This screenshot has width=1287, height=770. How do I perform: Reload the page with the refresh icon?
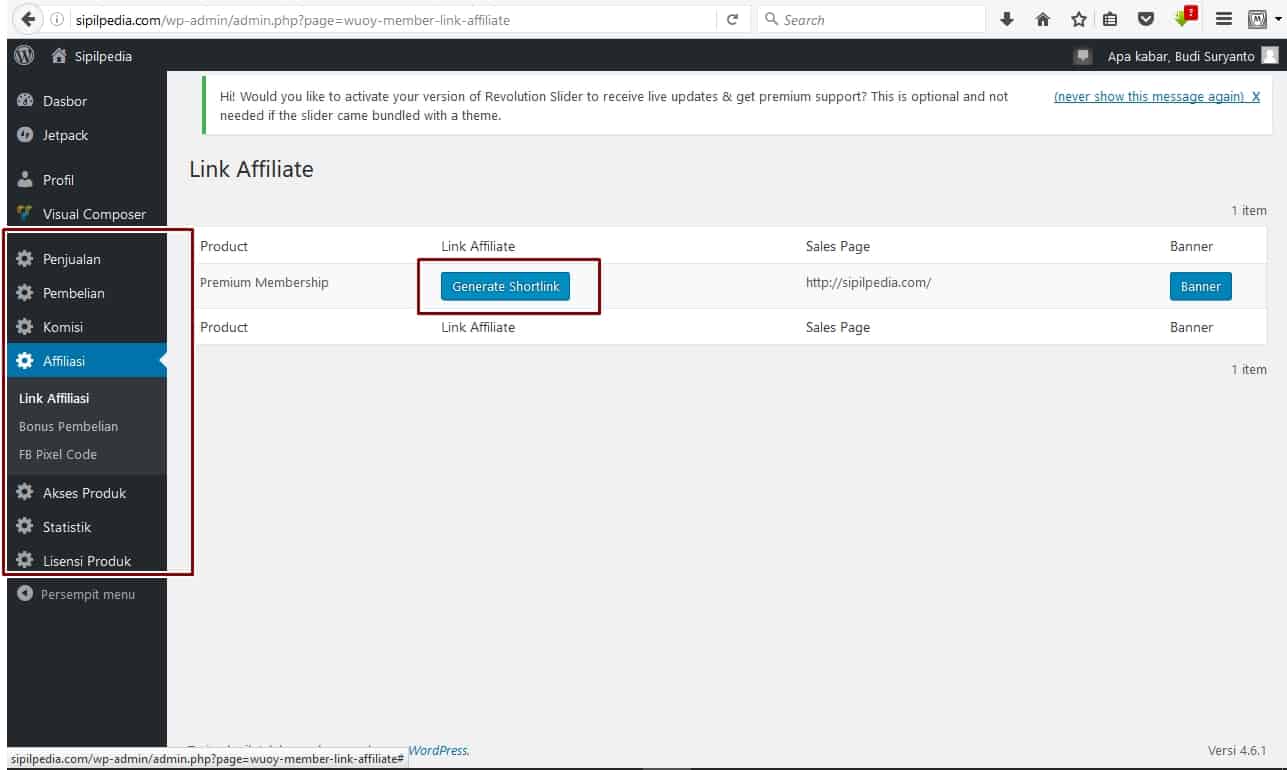(732, 19)
